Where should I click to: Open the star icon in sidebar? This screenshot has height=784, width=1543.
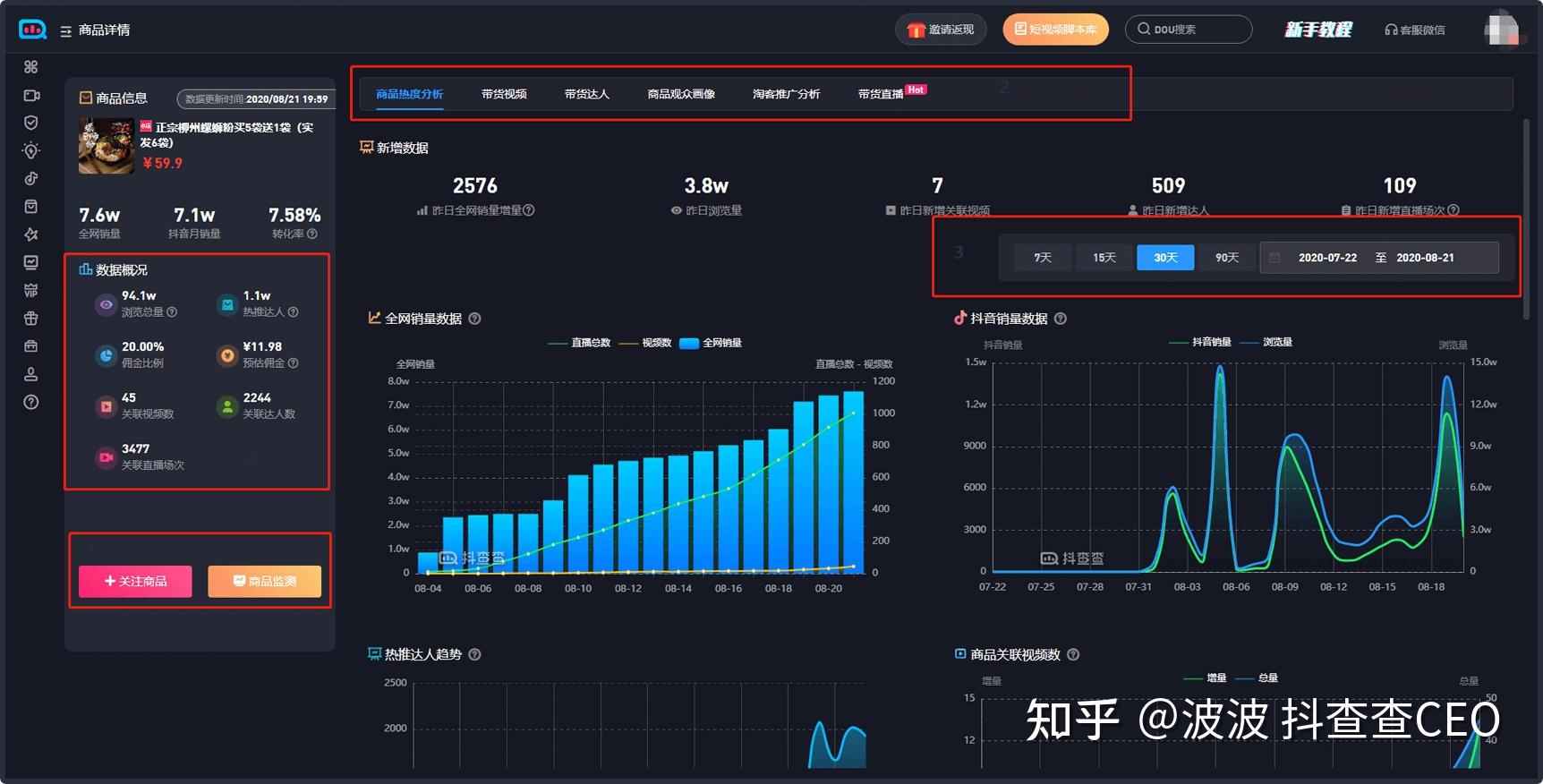[31, 234]
